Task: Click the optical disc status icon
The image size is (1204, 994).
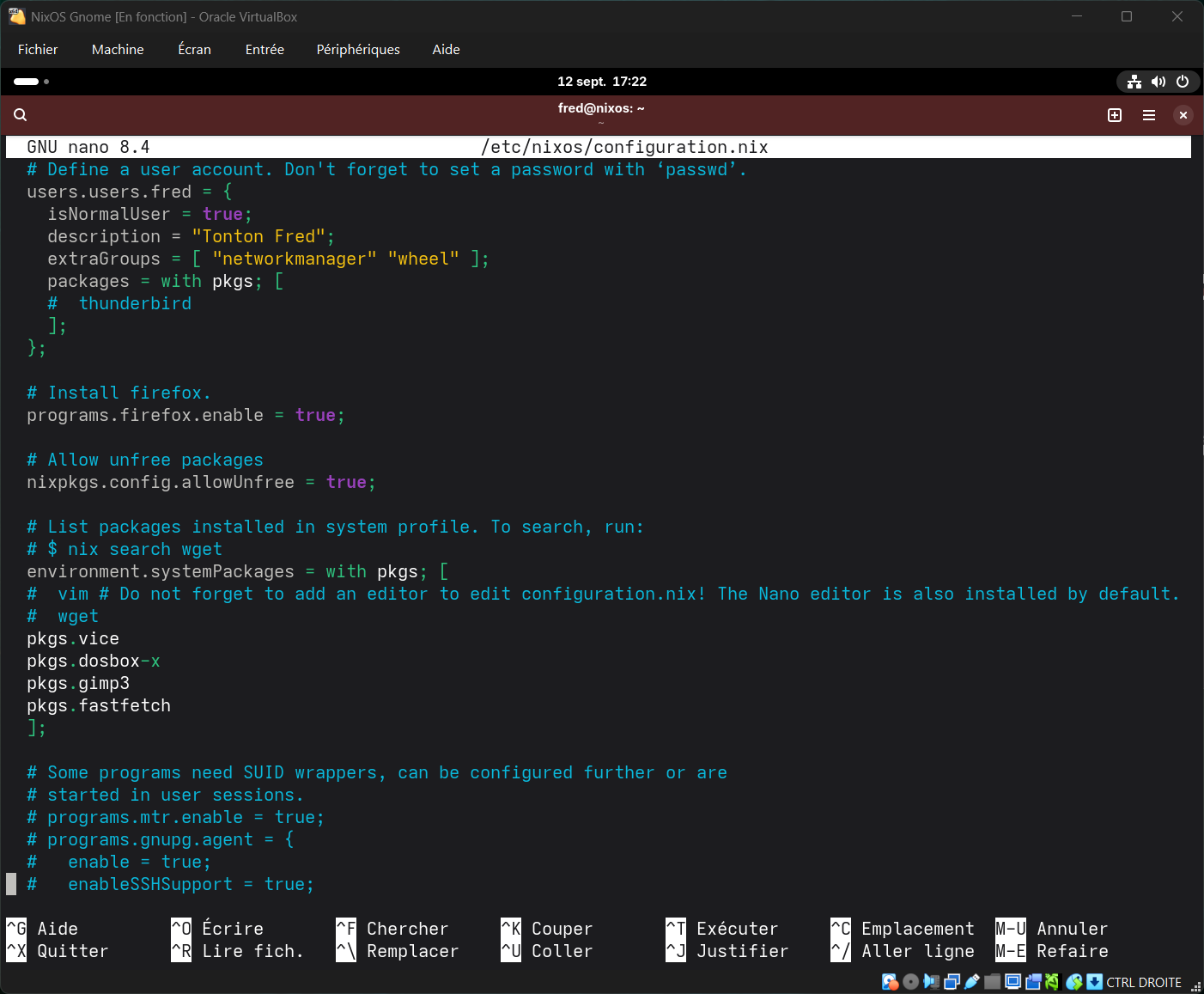Action: [910, 982]
